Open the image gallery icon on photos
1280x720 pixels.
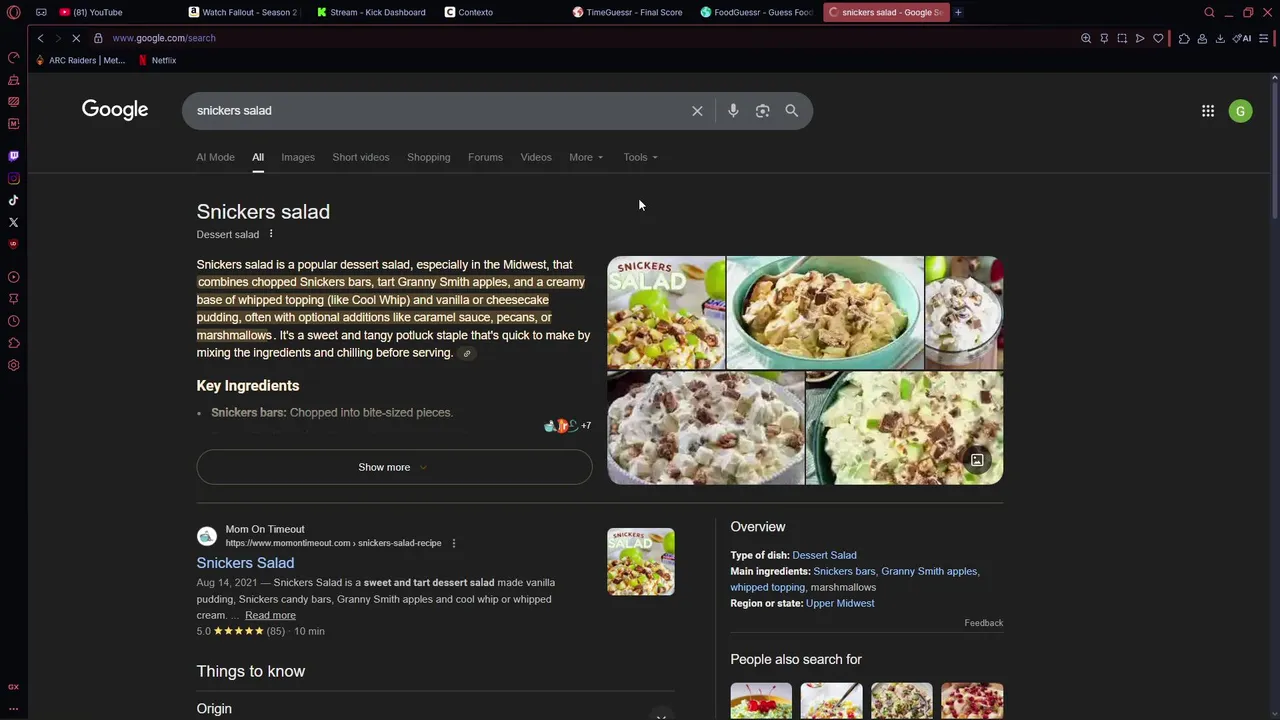pyautogui.click(x=977, y=460)
